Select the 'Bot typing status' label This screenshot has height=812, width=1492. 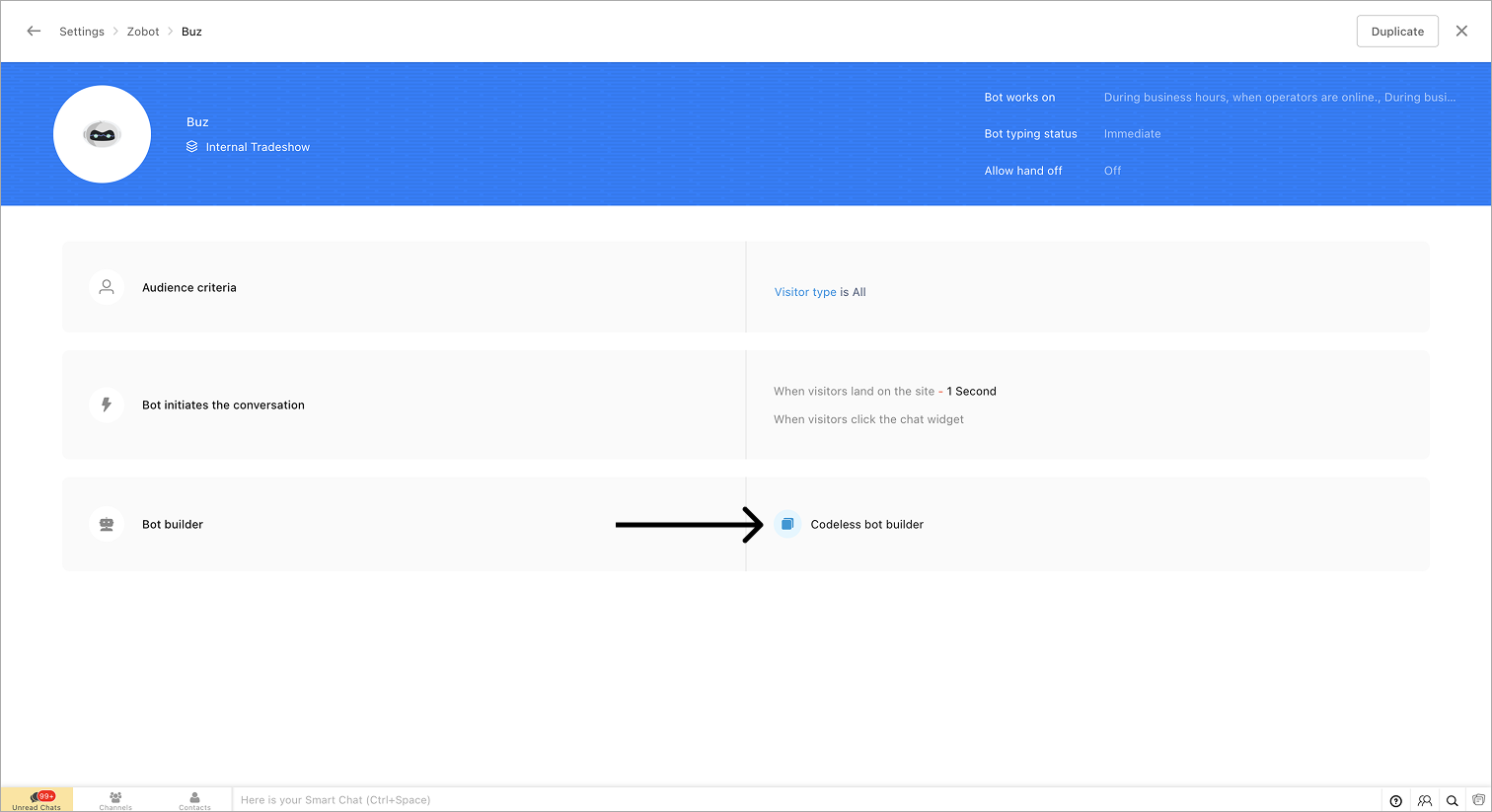point(1030,134)
